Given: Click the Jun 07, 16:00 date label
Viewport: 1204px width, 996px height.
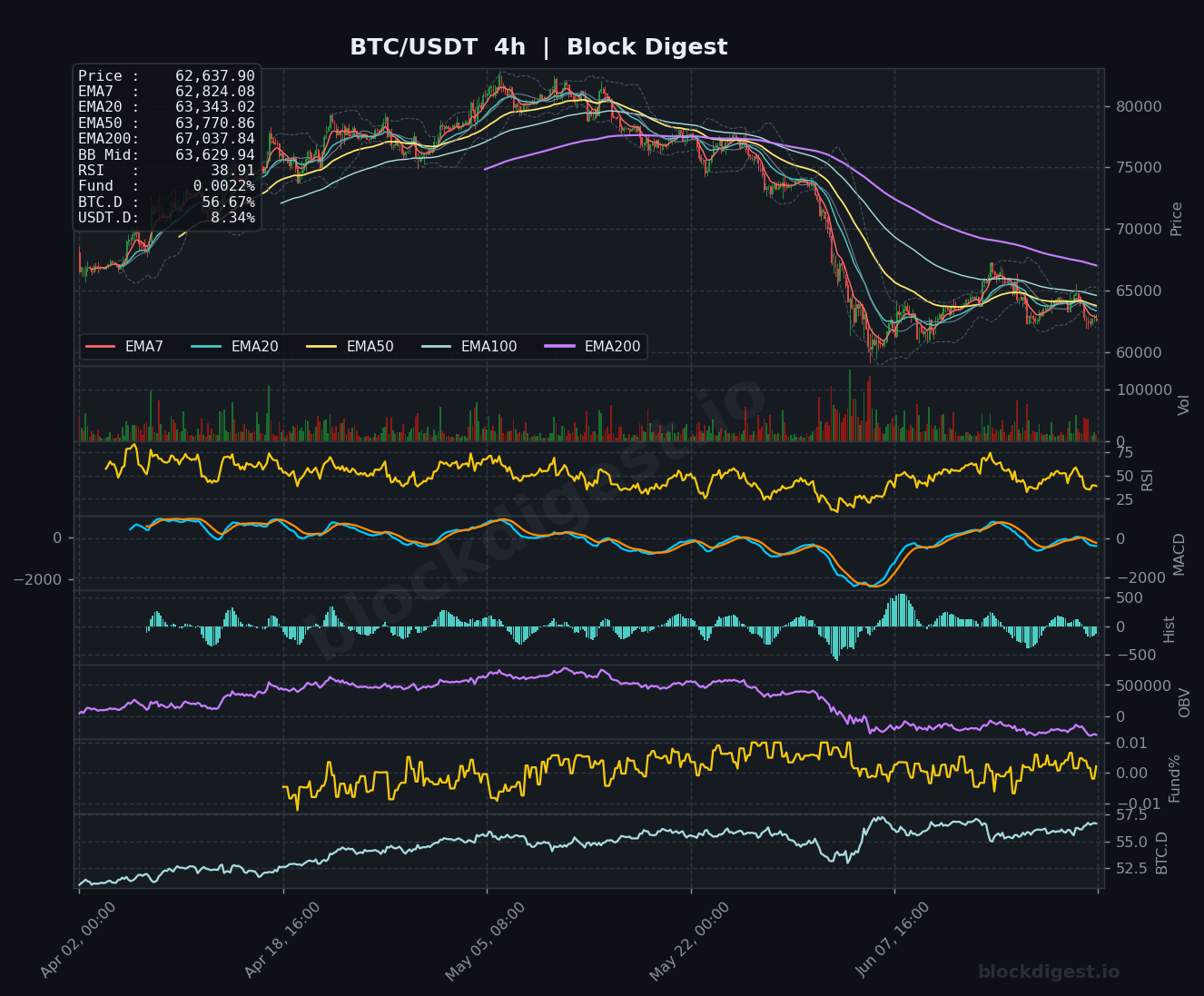Looking at the screenshot, I should [893, 941].
